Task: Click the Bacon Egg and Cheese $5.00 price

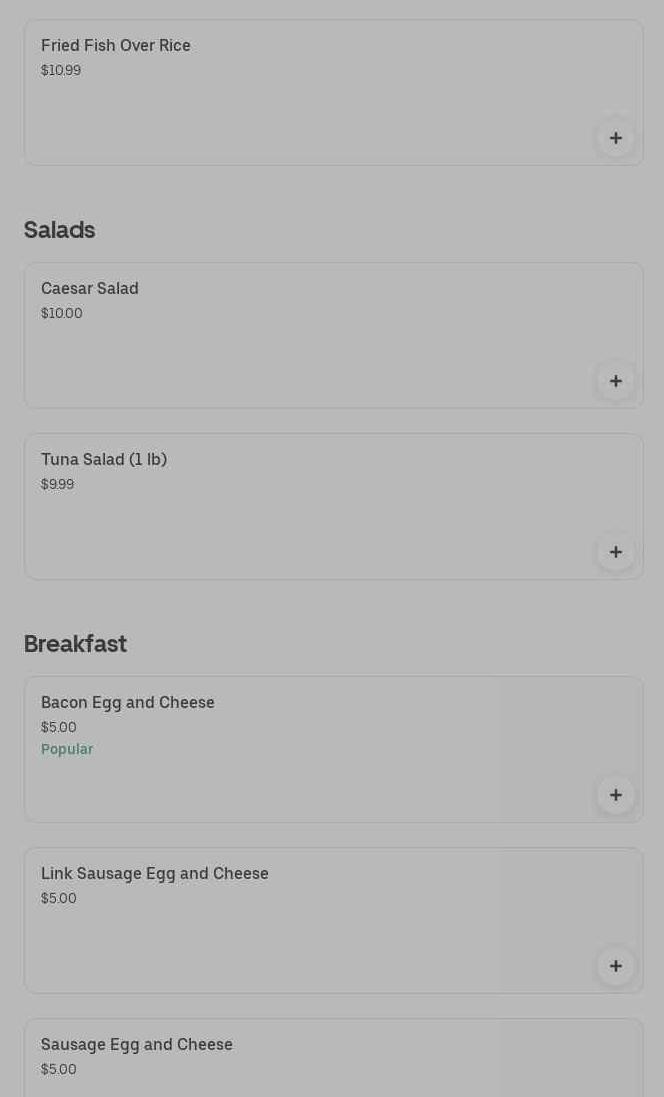Action: pos(59,727)
